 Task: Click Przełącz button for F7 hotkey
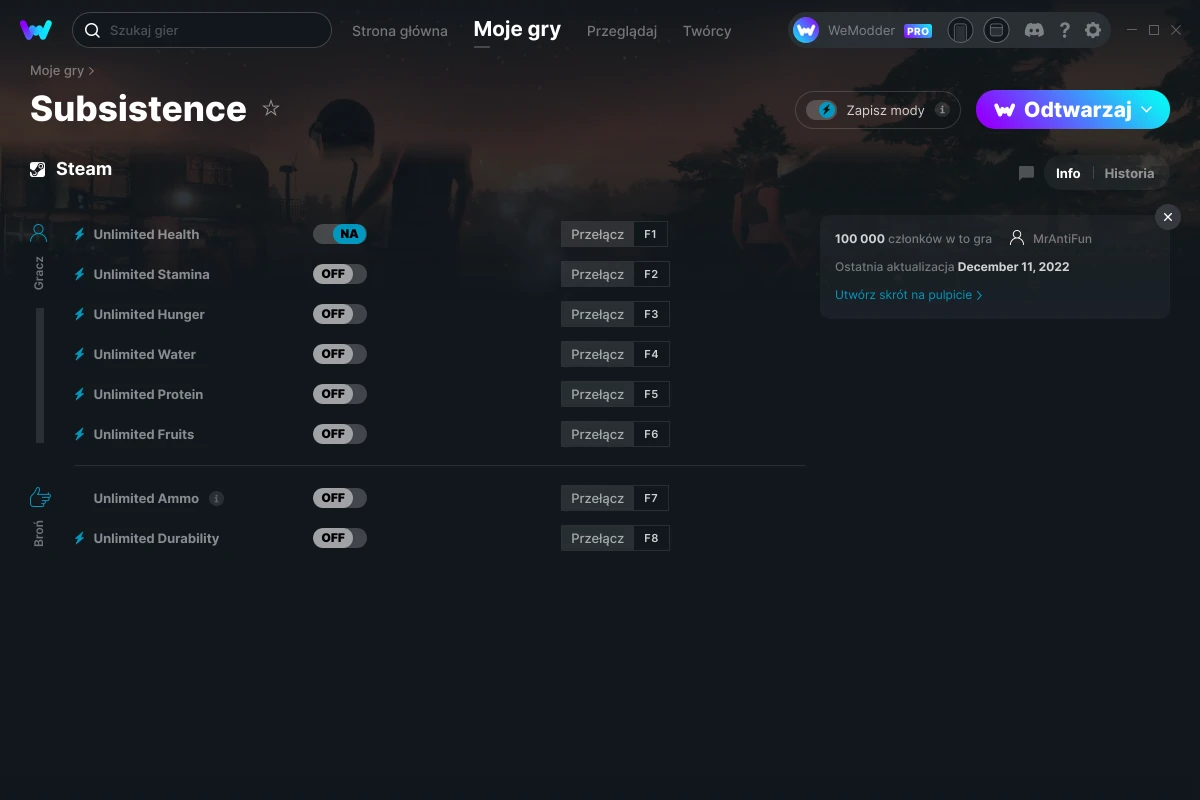pyautogui.click(x=597, y=498)
